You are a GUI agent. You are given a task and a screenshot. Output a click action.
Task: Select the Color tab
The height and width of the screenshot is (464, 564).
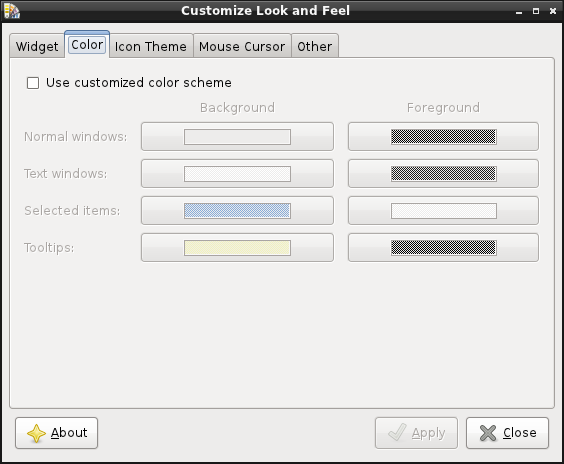pyautogui.click(x=87, y=45)
